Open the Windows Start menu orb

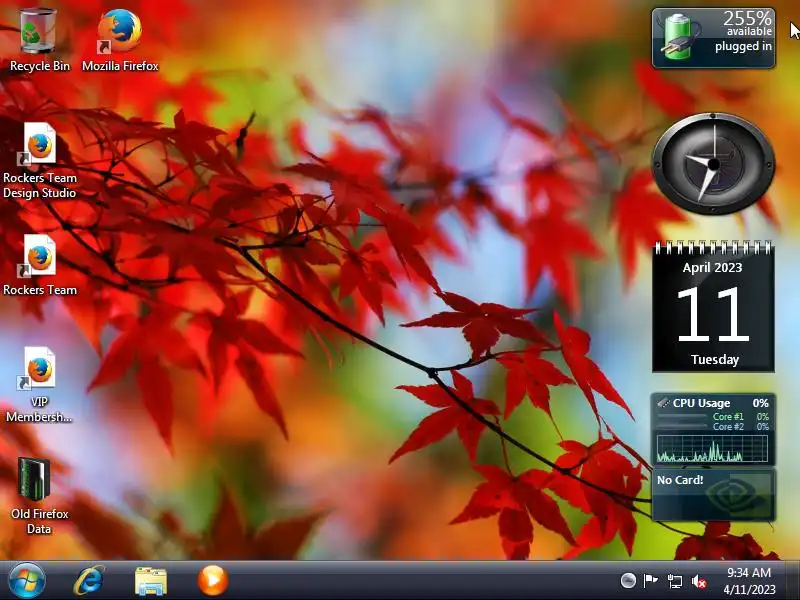tap(27, 581)
